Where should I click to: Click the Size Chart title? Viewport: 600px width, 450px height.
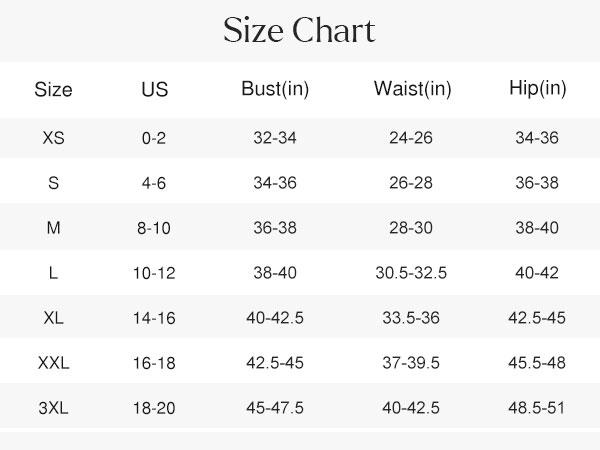[x=300, y=31]
